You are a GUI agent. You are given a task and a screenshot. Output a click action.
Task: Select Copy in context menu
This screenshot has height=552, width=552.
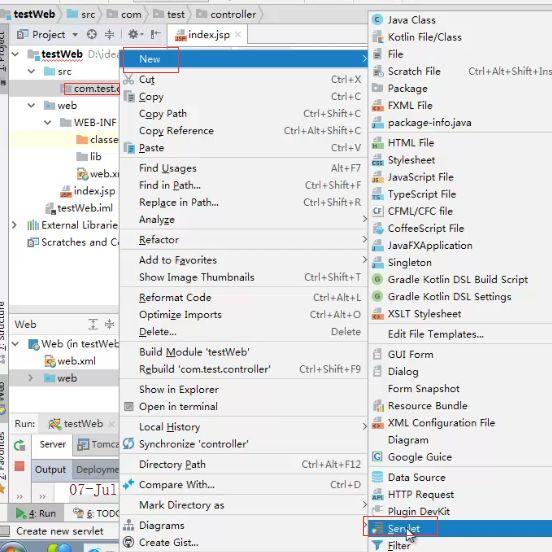coord(244,96)
